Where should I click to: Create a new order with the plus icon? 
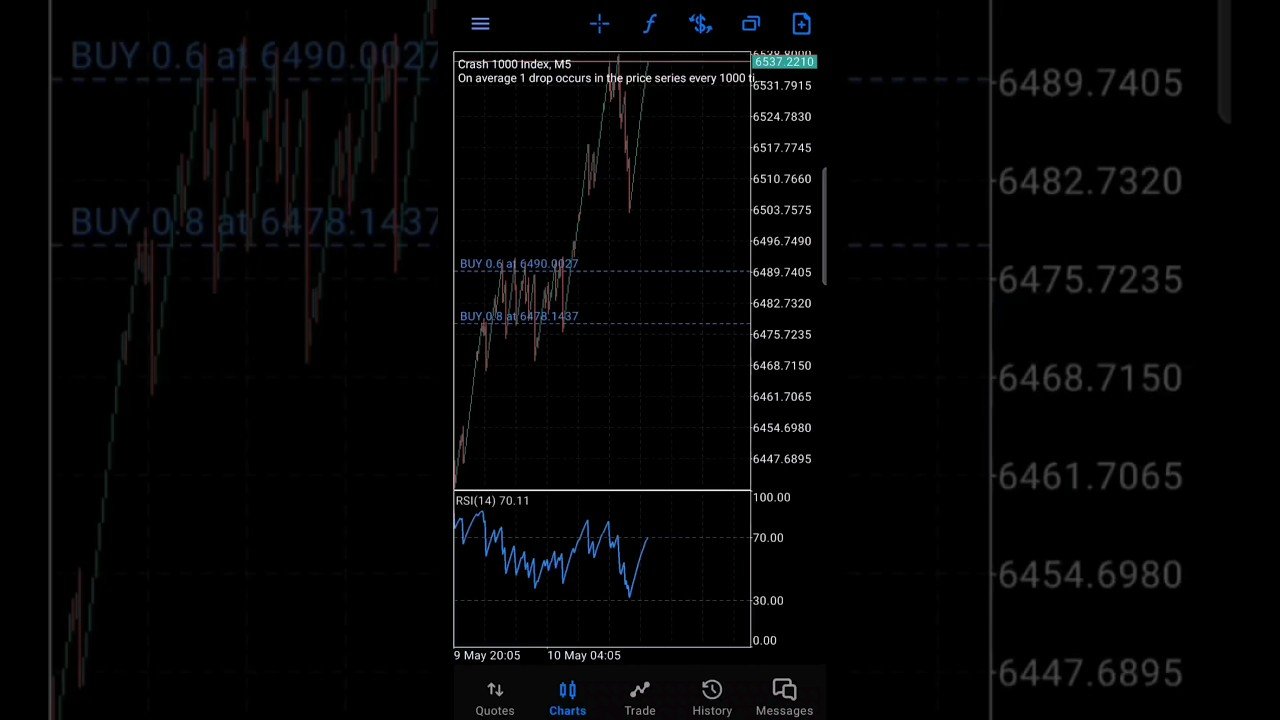click(801, 24)
